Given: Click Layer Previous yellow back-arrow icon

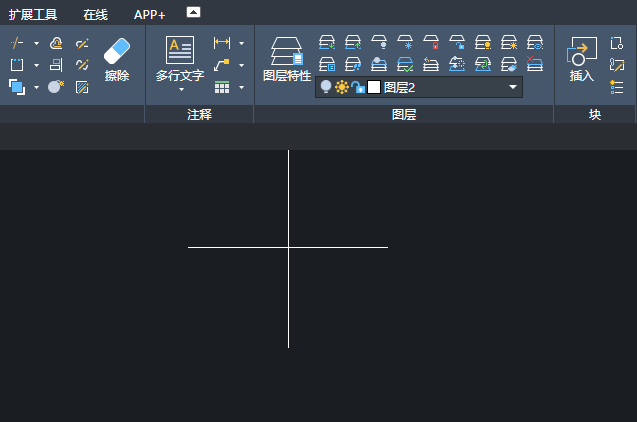Looking at the screenshot, I should (431, 64).
